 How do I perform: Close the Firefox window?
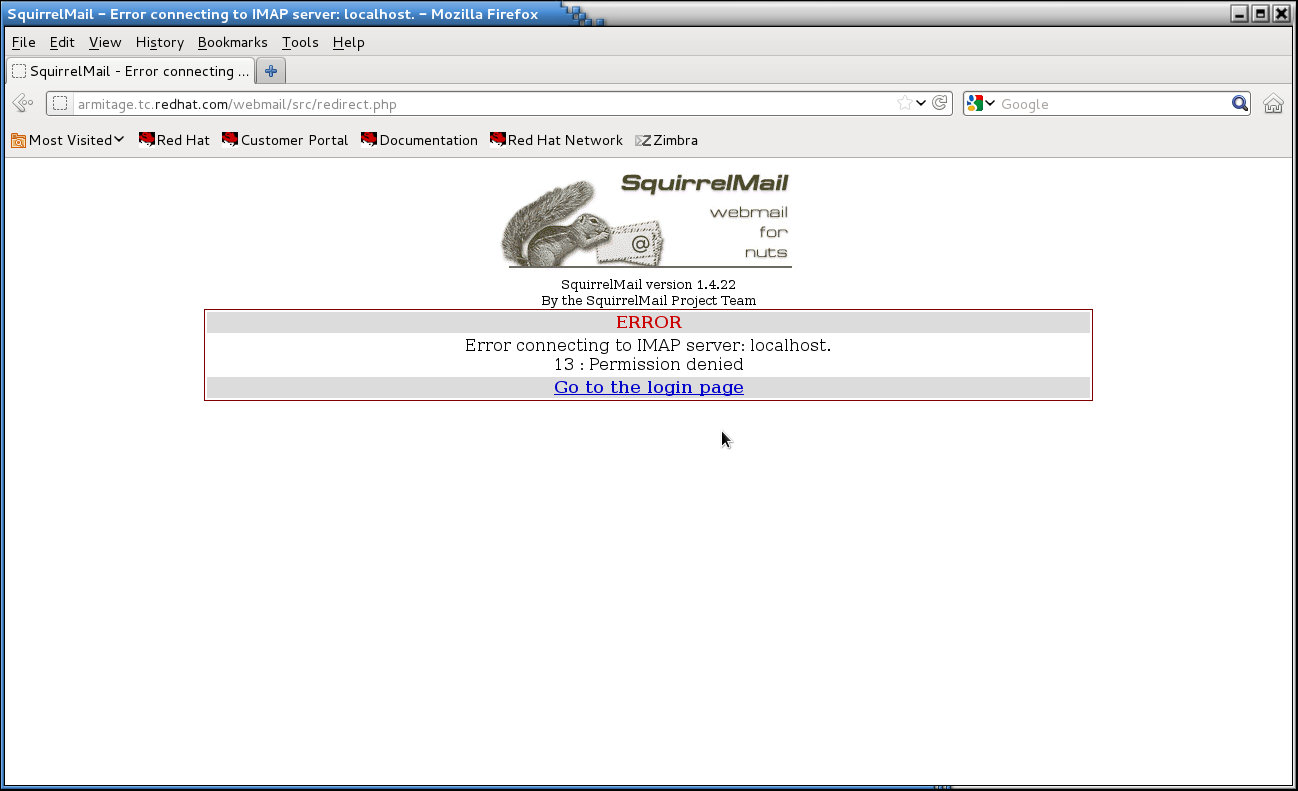(1282, 14)
